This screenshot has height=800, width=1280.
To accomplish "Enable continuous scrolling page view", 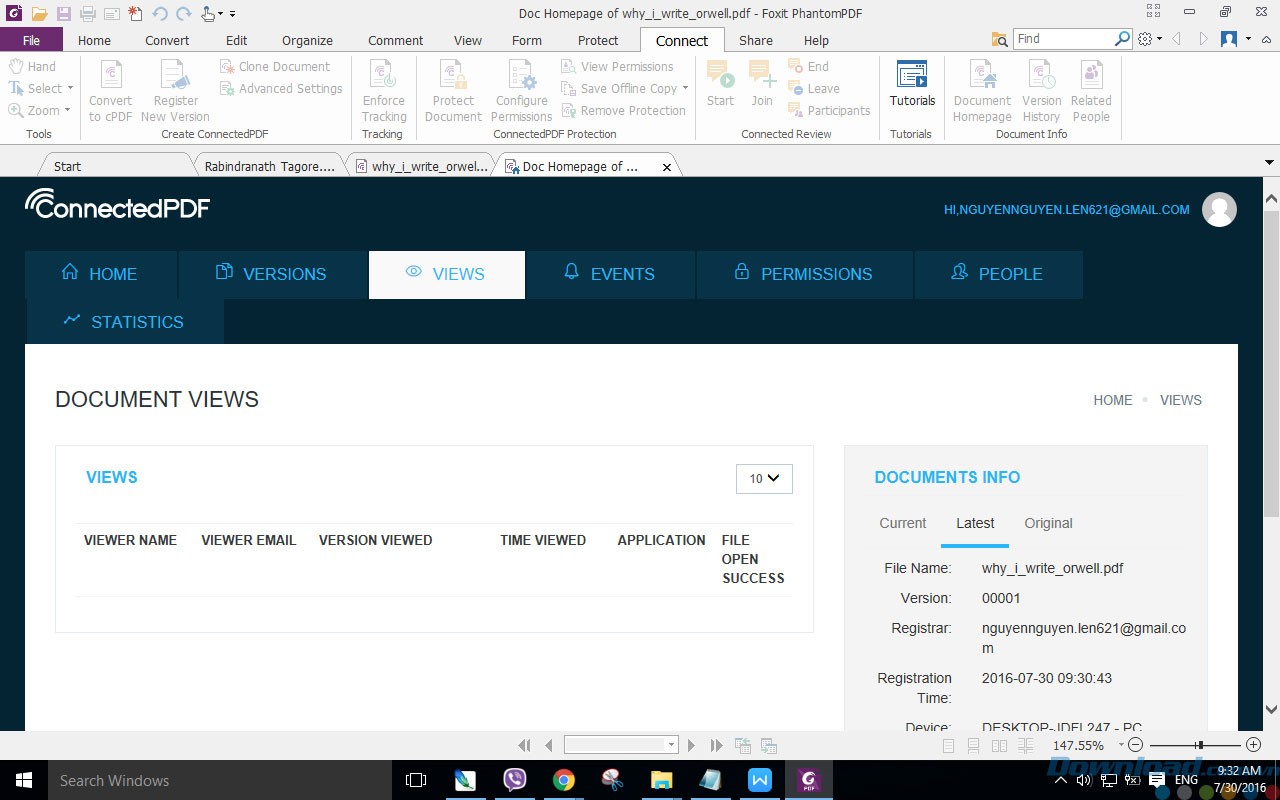I will pyautogui.click(x=973, y=745).
